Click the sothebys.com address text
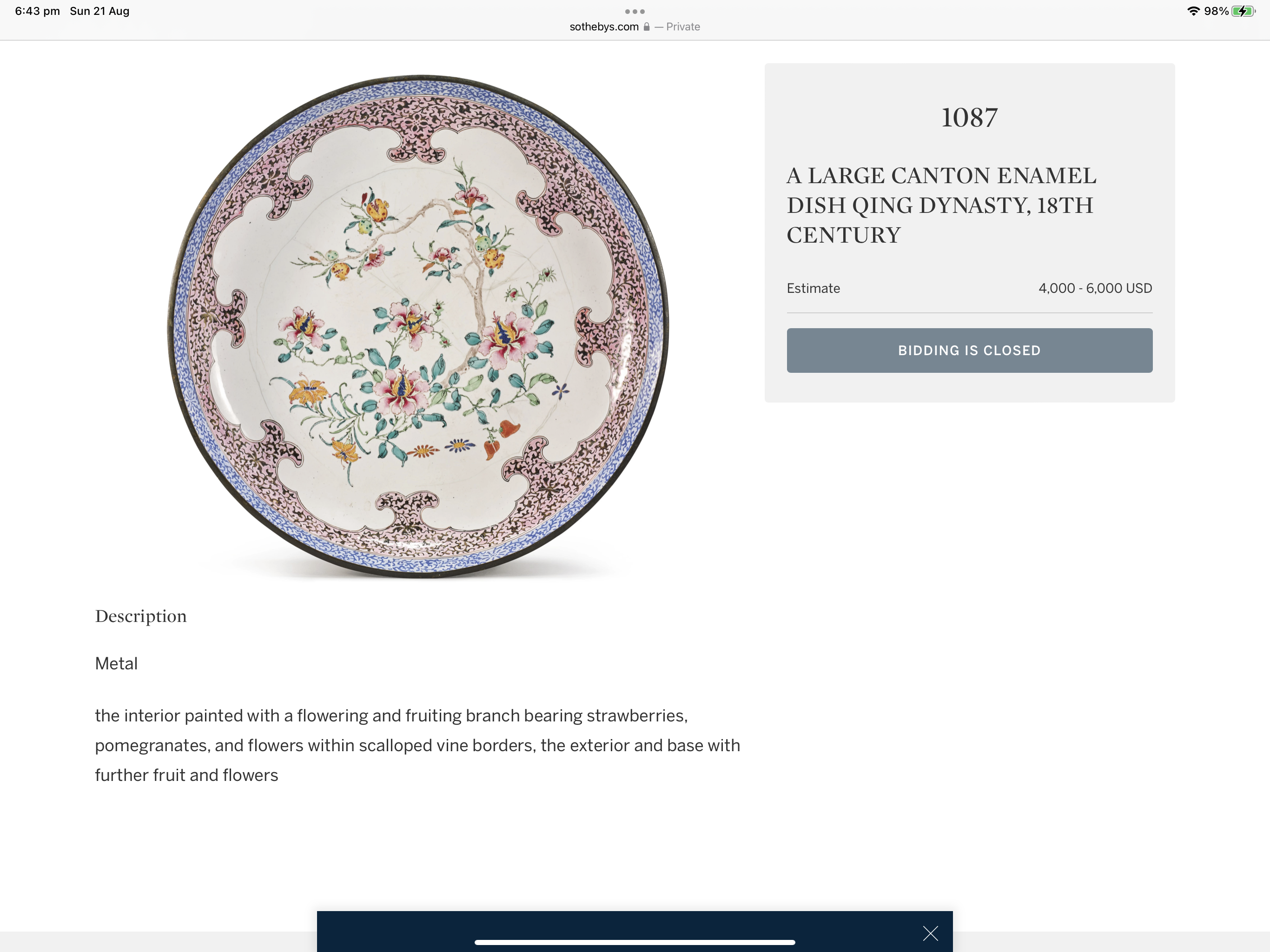 pos(603,27)
